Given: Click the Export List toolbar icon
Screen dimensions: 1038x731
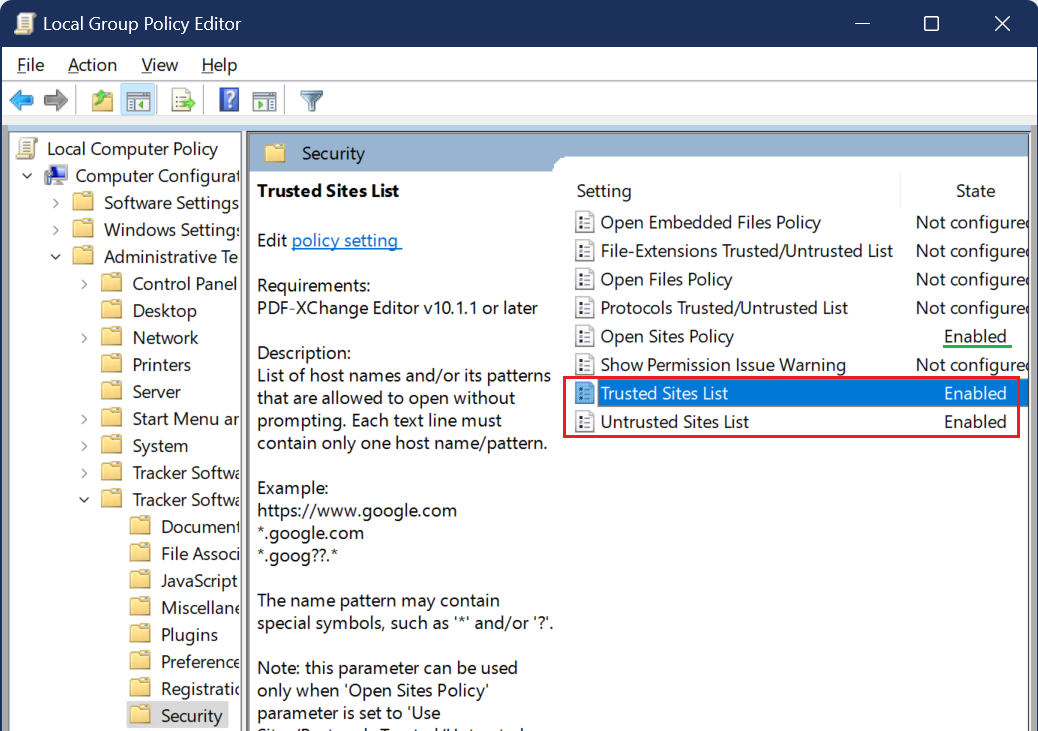Looking at the screenshot, I should coord(183,101).
